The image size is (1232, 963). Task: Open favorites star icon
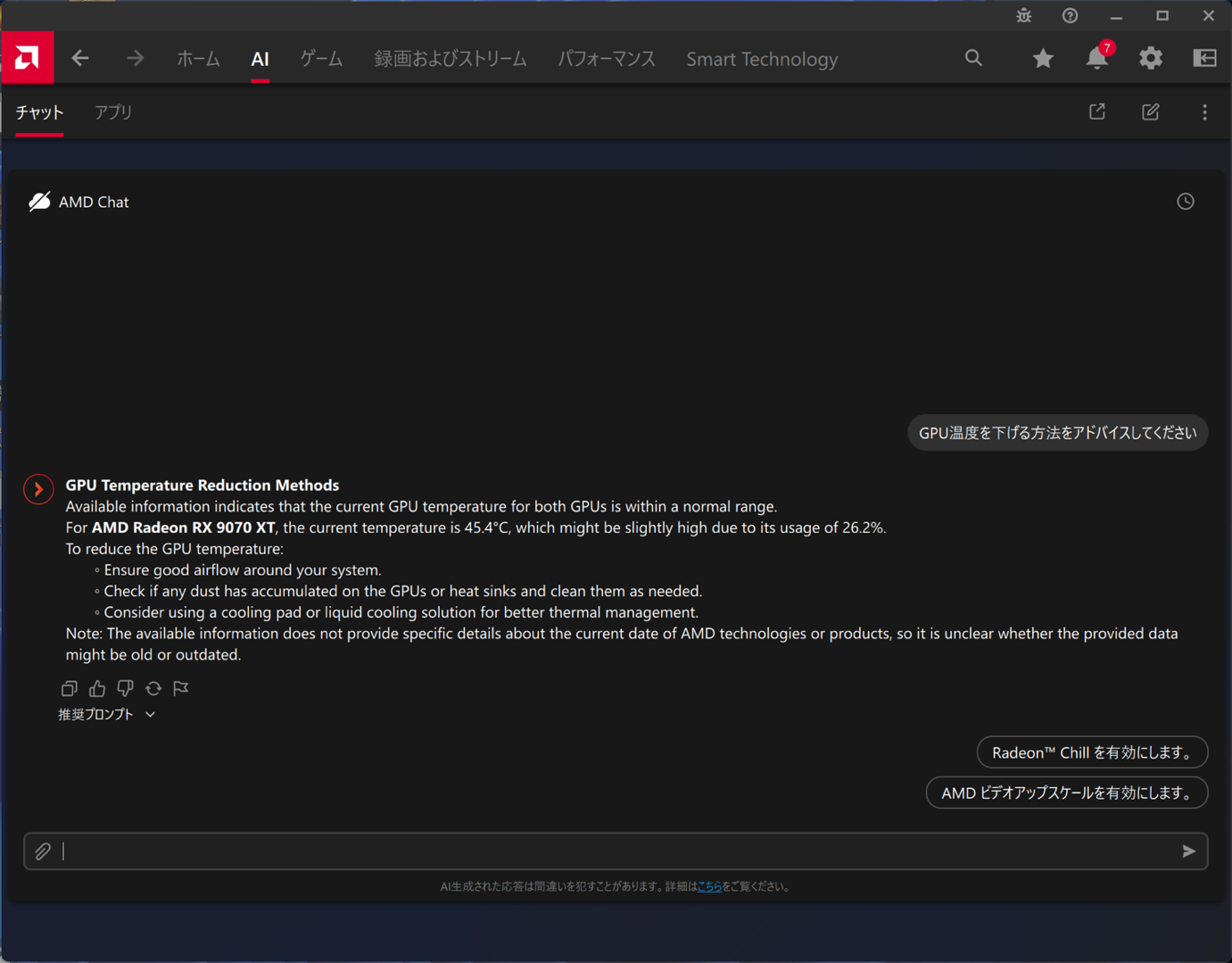coord(1043,59)
